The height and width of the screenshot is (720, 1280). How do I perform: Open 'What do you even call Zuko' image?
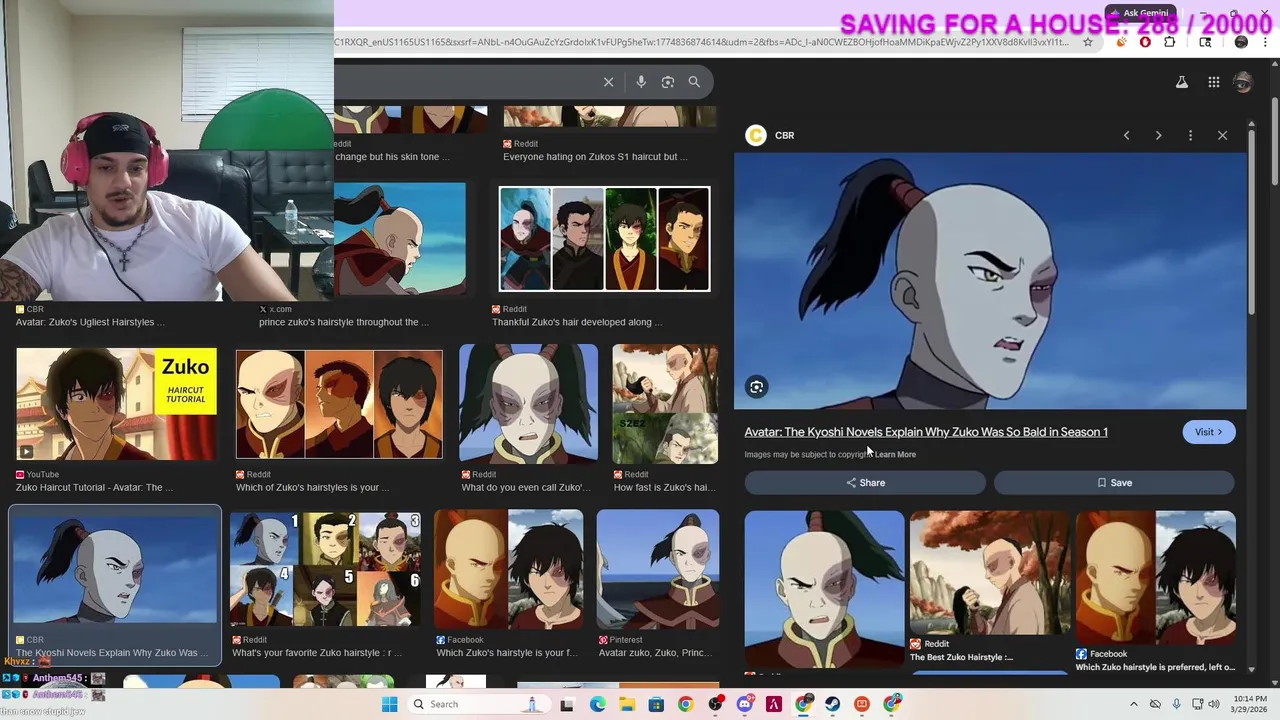click(x=528, y=404)
